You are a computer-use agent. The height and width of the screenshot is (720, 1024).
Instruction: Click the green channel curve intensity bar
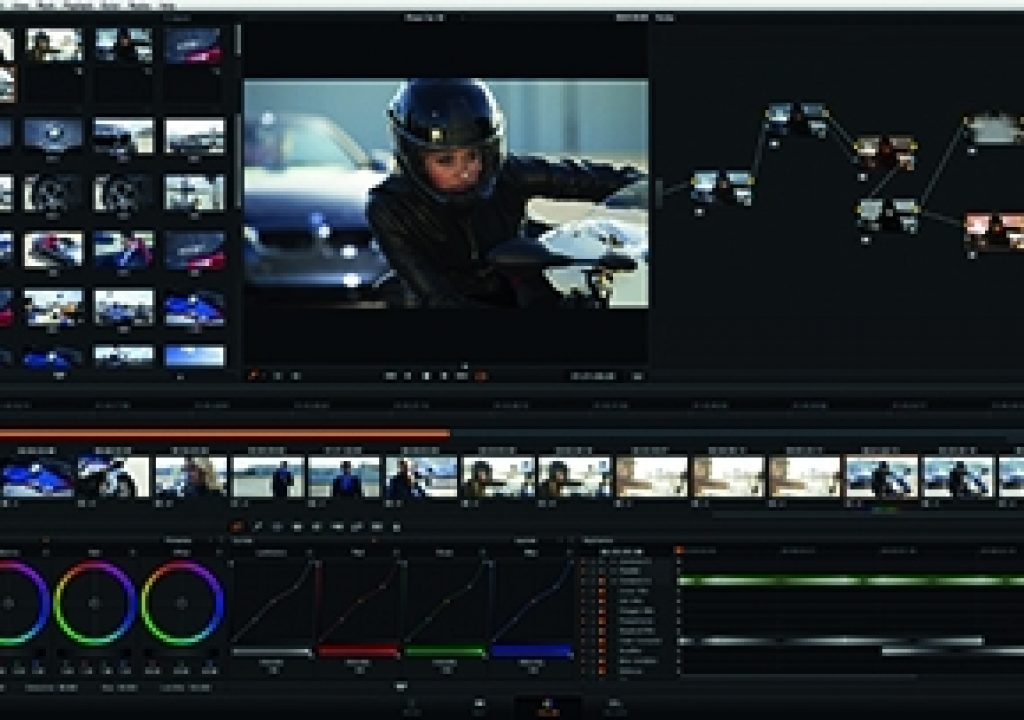point(445,651)
